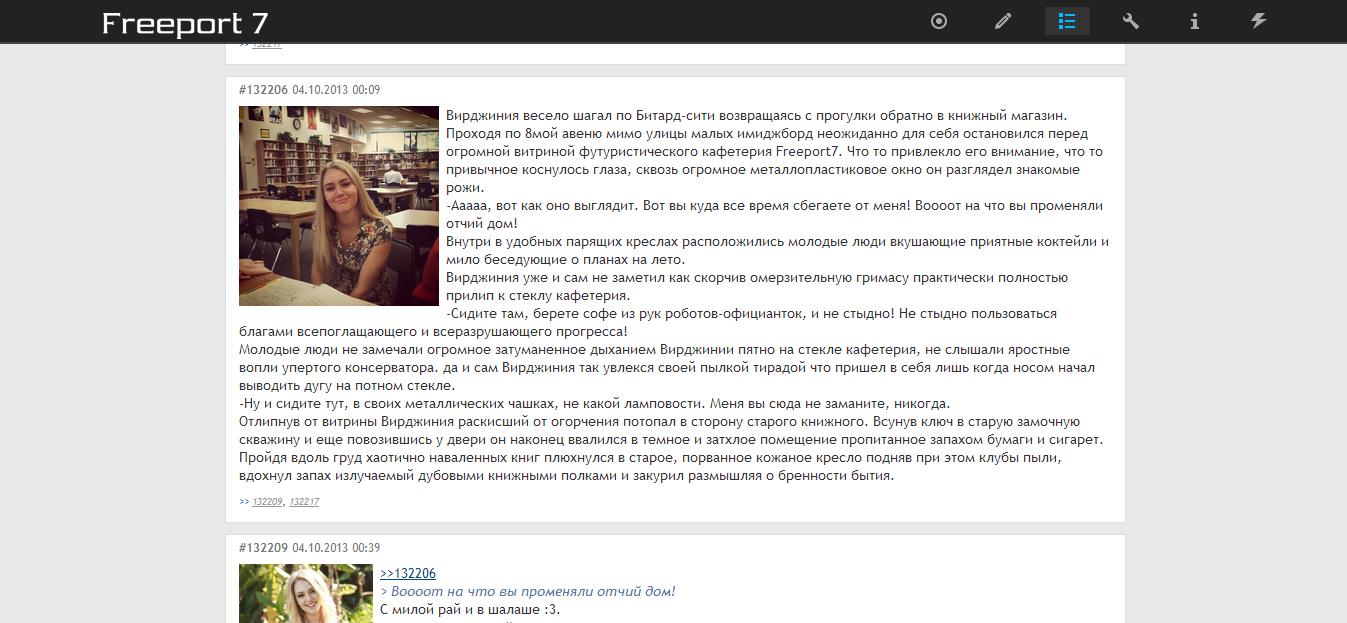Viewport: 1347px width, 623px height.
Task: Select the blue list view icon
Action: tap(1067, 21)
